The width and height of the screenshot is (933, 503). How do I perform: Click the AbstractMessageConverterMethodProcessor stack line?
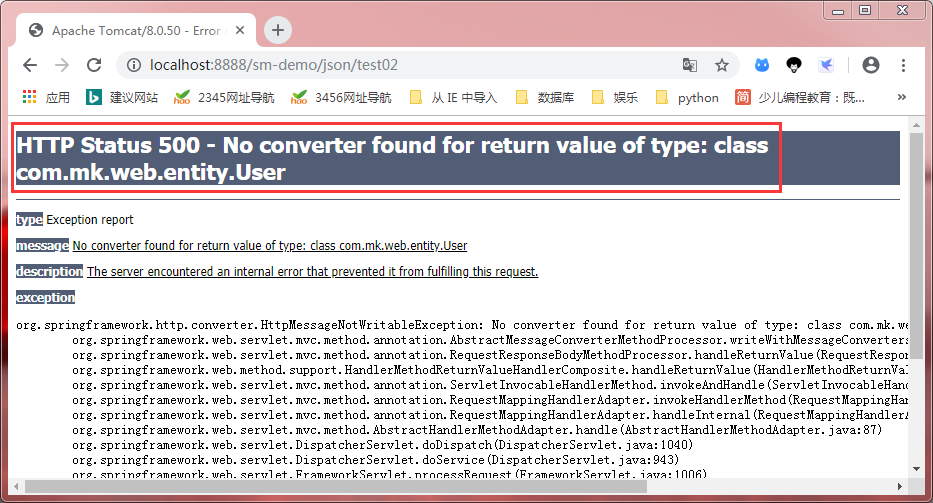pyautogui.click(x=490, y=340)
